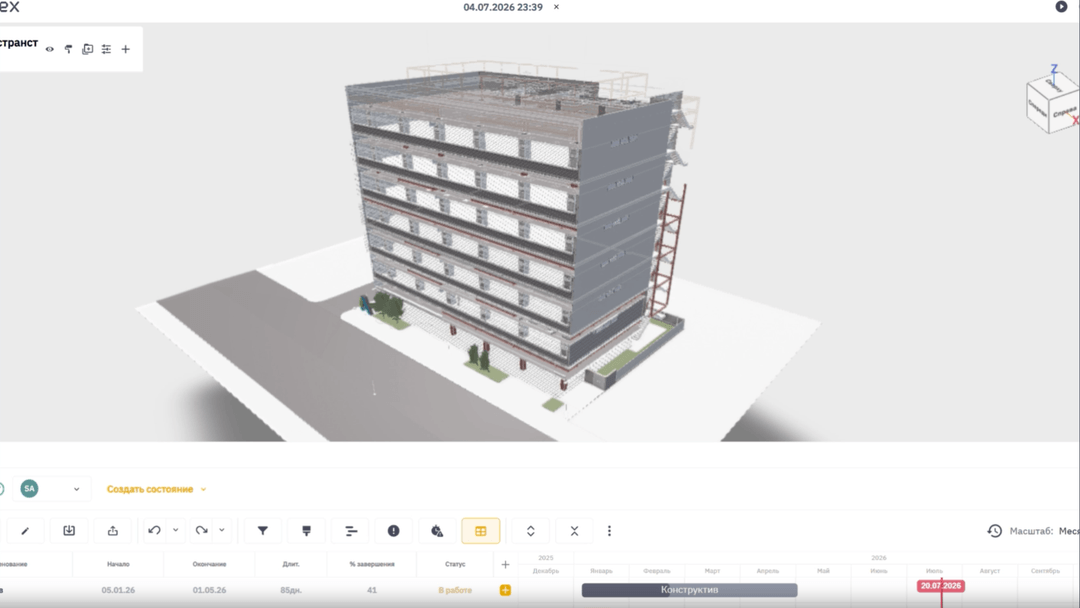Click the 'Конструктив' Gantt bar
Screen dimensions: 1080x608
click(689, 590)
